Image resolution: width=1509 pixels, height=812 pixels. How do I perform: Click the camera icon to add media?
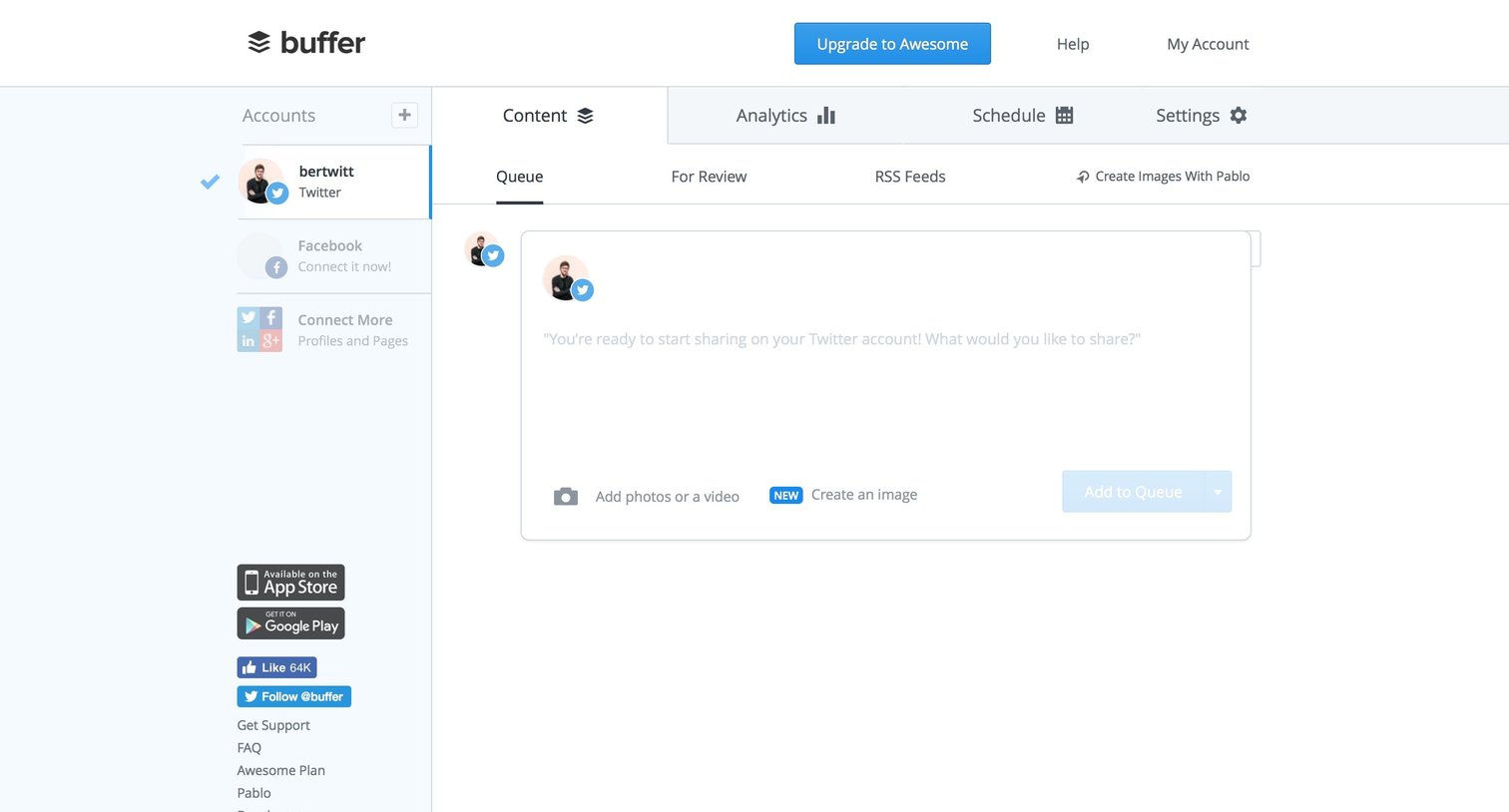click(x=566, y=496)
